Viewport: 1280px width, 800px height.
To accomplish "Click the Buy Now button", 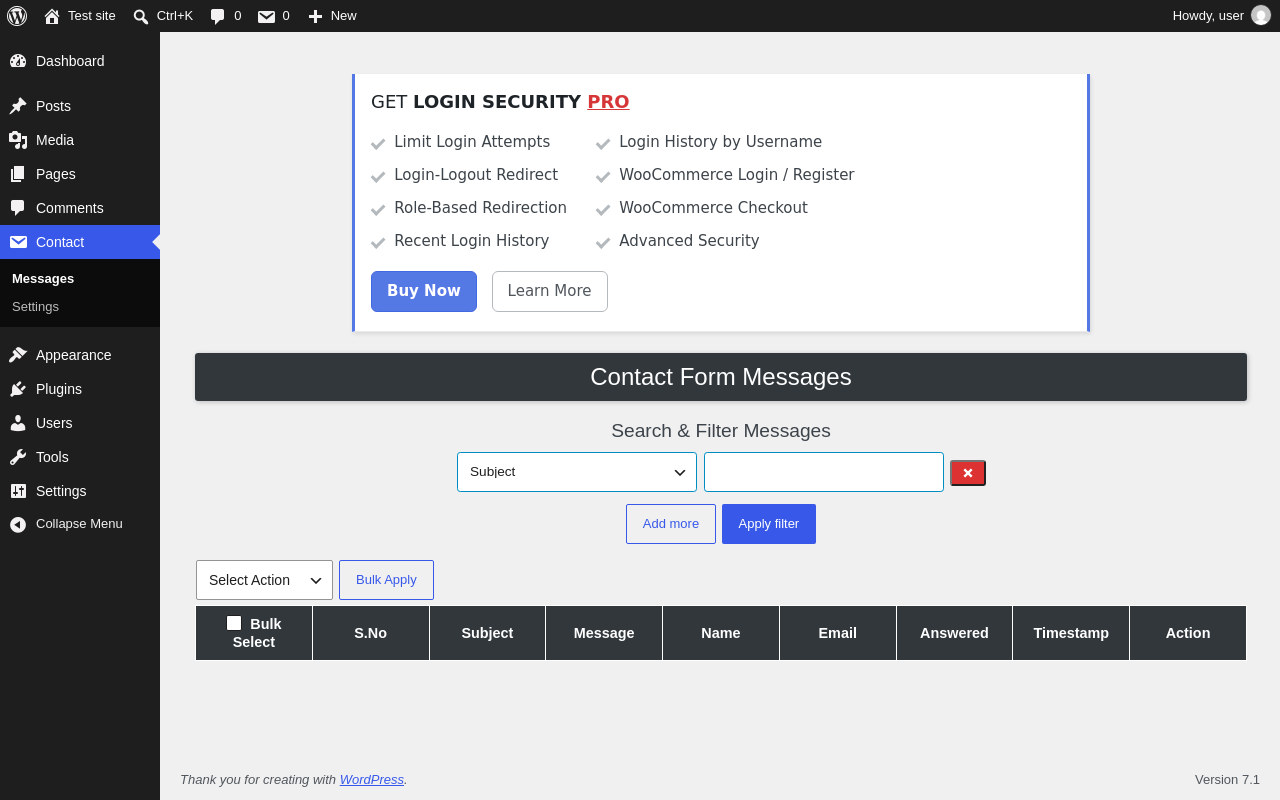I will tap(424, 291).
